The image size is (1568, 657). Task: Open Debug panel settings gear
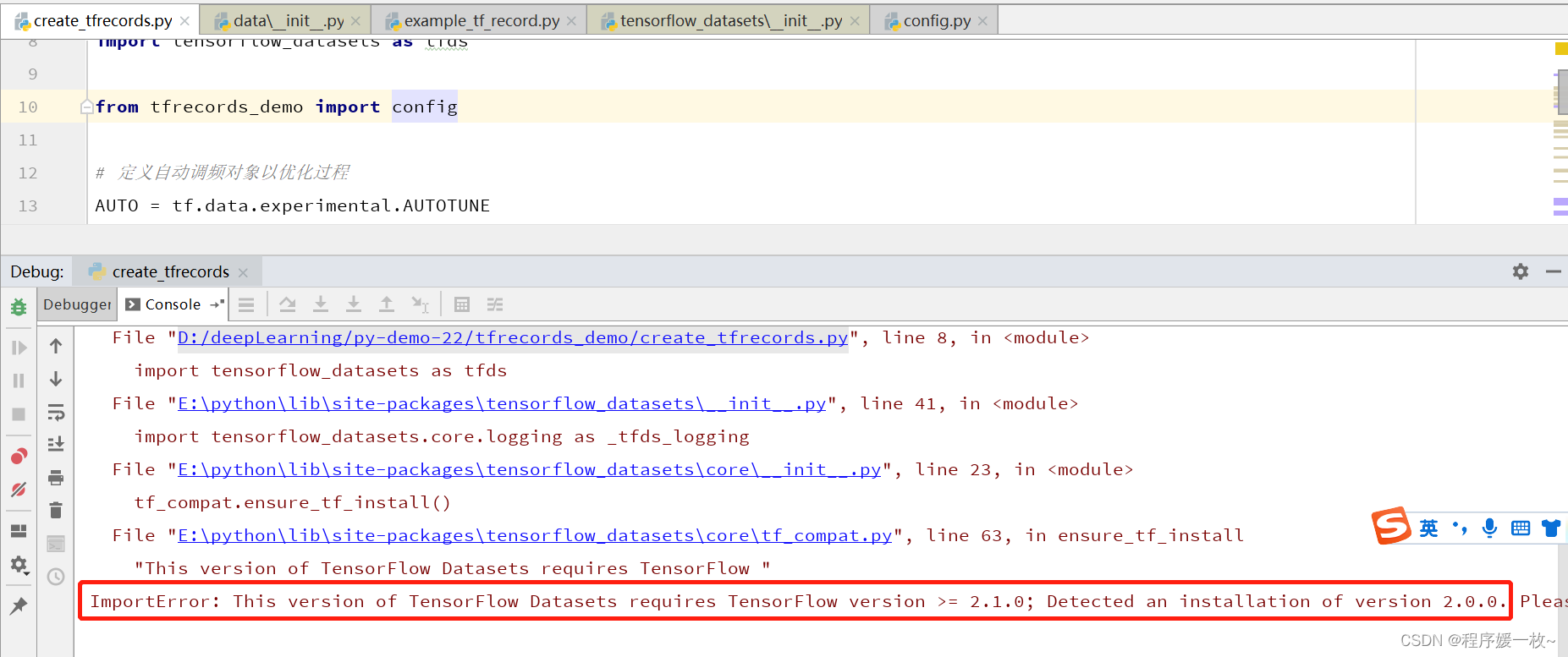point(1521,271)
